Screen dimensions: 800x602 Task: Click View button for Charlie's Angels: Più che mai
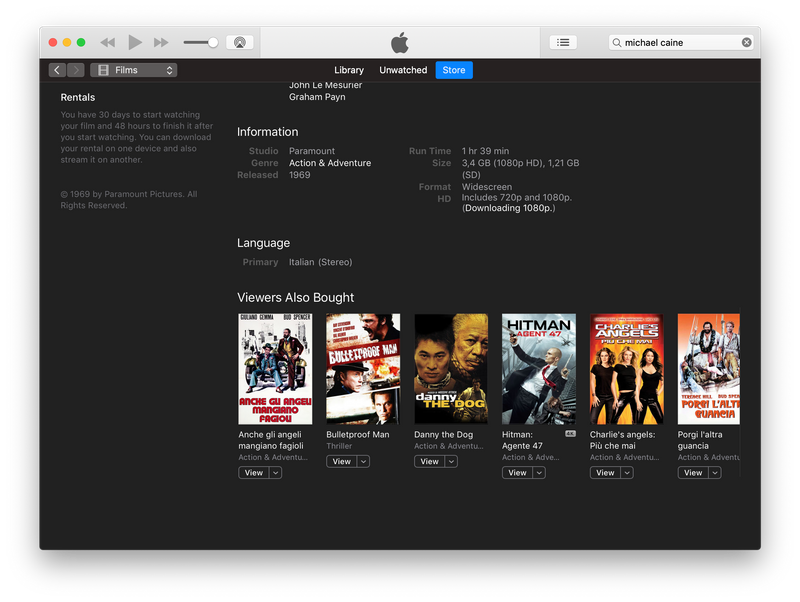click(604, 473)
